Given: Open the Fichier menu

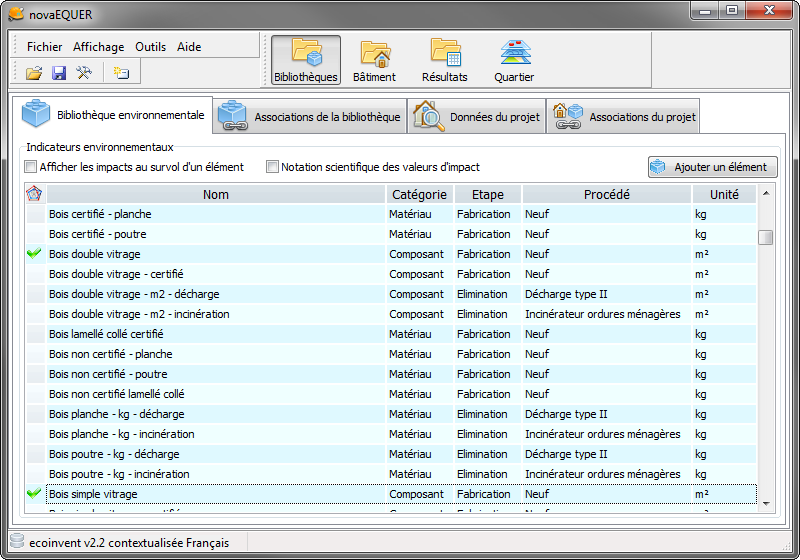Looking at the screenshot, I should (x=44, y=47).
